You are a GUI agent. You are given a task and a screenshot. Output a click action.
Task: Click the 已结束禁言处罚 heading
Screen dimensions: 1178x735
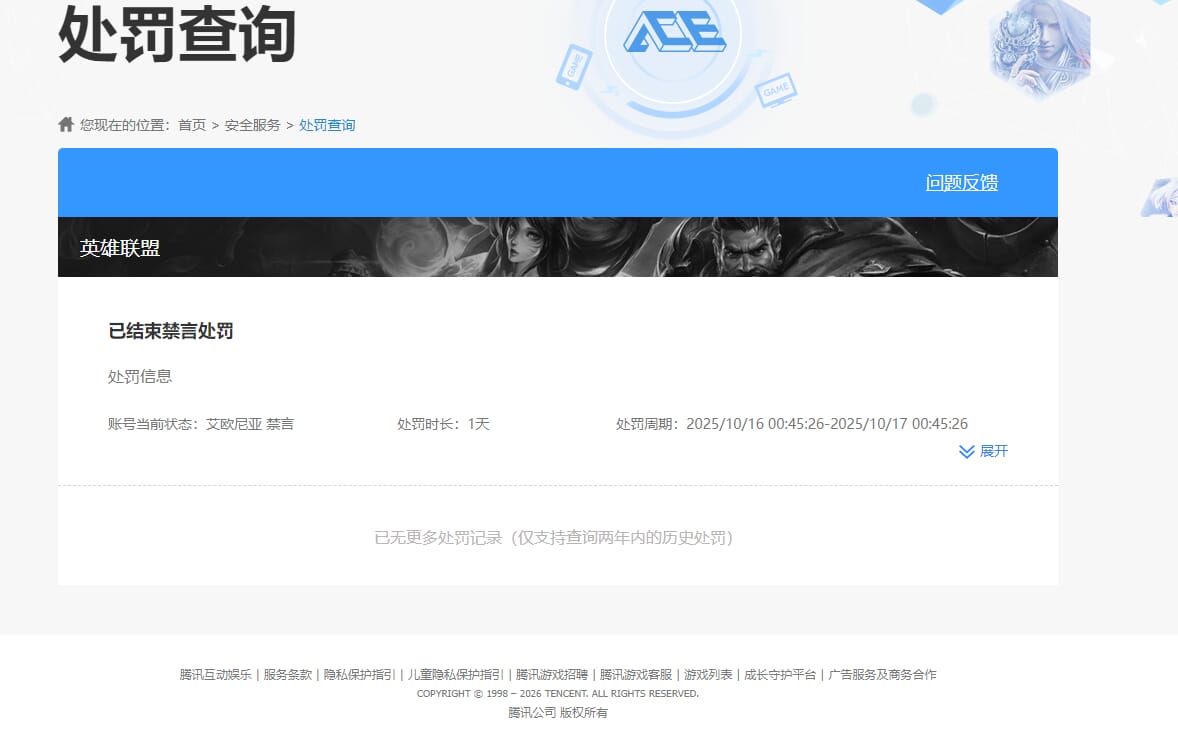(x=171, y=331)
